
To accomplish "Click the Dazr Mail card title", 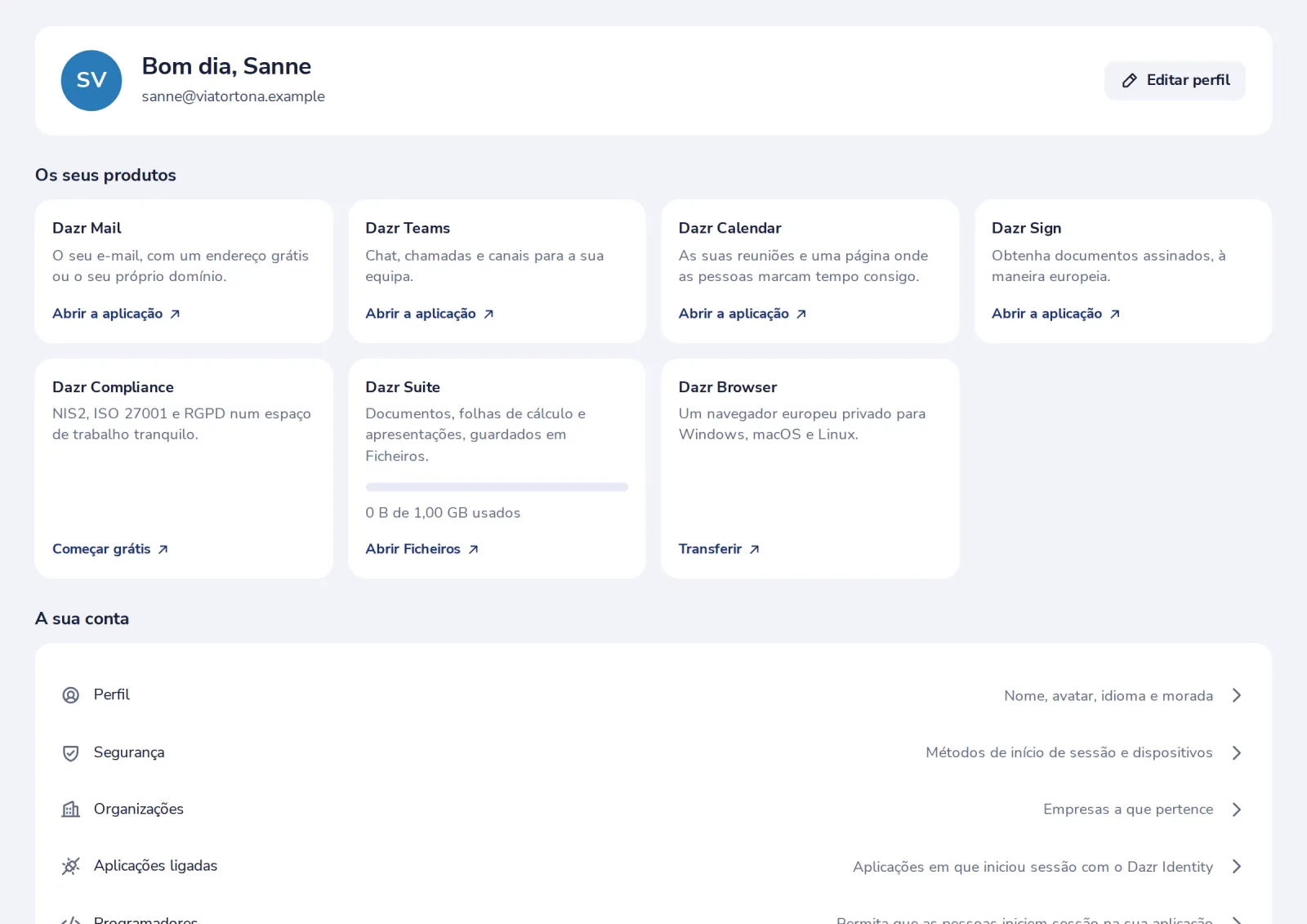I will [x=87, y=228].
